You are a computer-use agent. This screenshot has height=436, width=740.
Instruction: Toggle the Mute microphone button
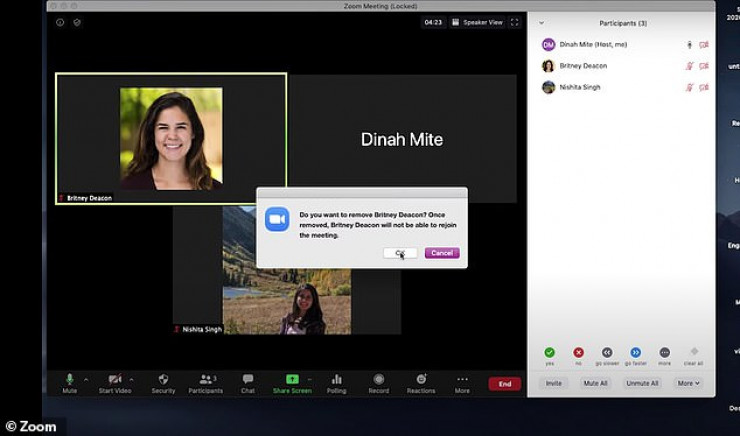70,380
